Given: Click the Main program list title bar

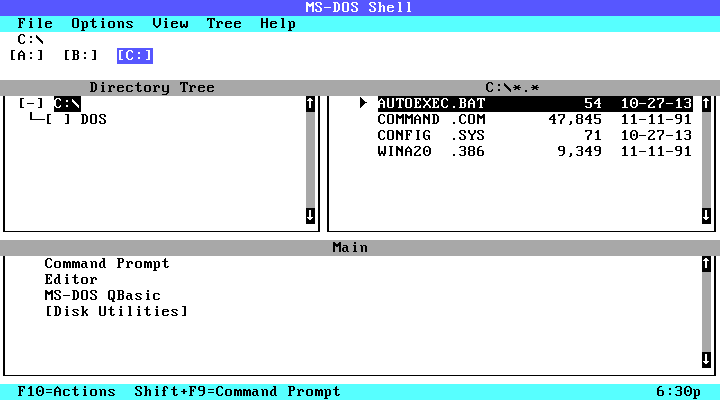Looking at the screenshot, I should (x=350, y=248).
